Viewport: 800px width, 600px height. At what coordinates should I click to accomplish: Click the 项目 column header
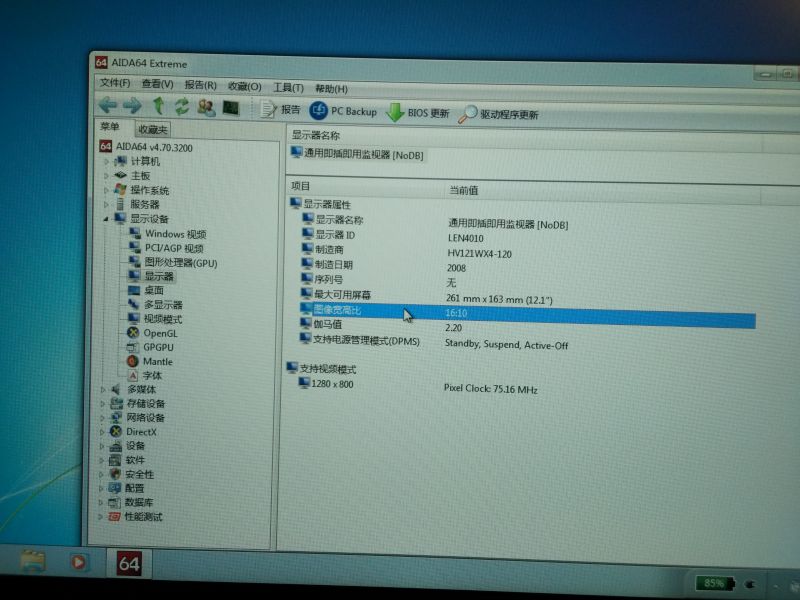(301, 187)
